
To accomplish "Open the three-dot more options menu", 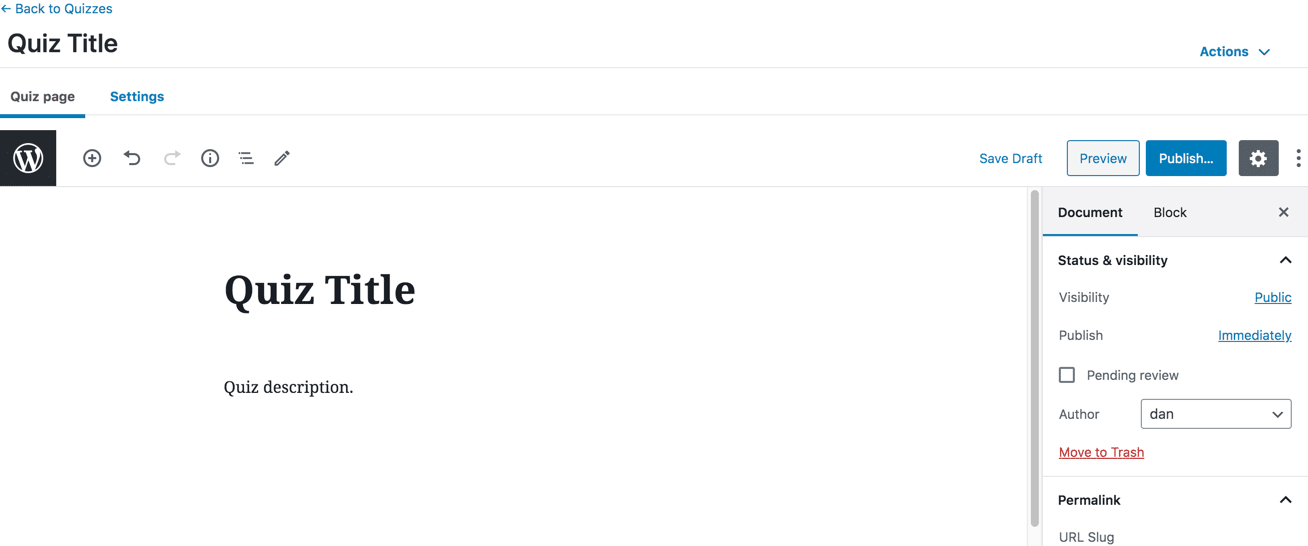I will tap(1298, 158).
